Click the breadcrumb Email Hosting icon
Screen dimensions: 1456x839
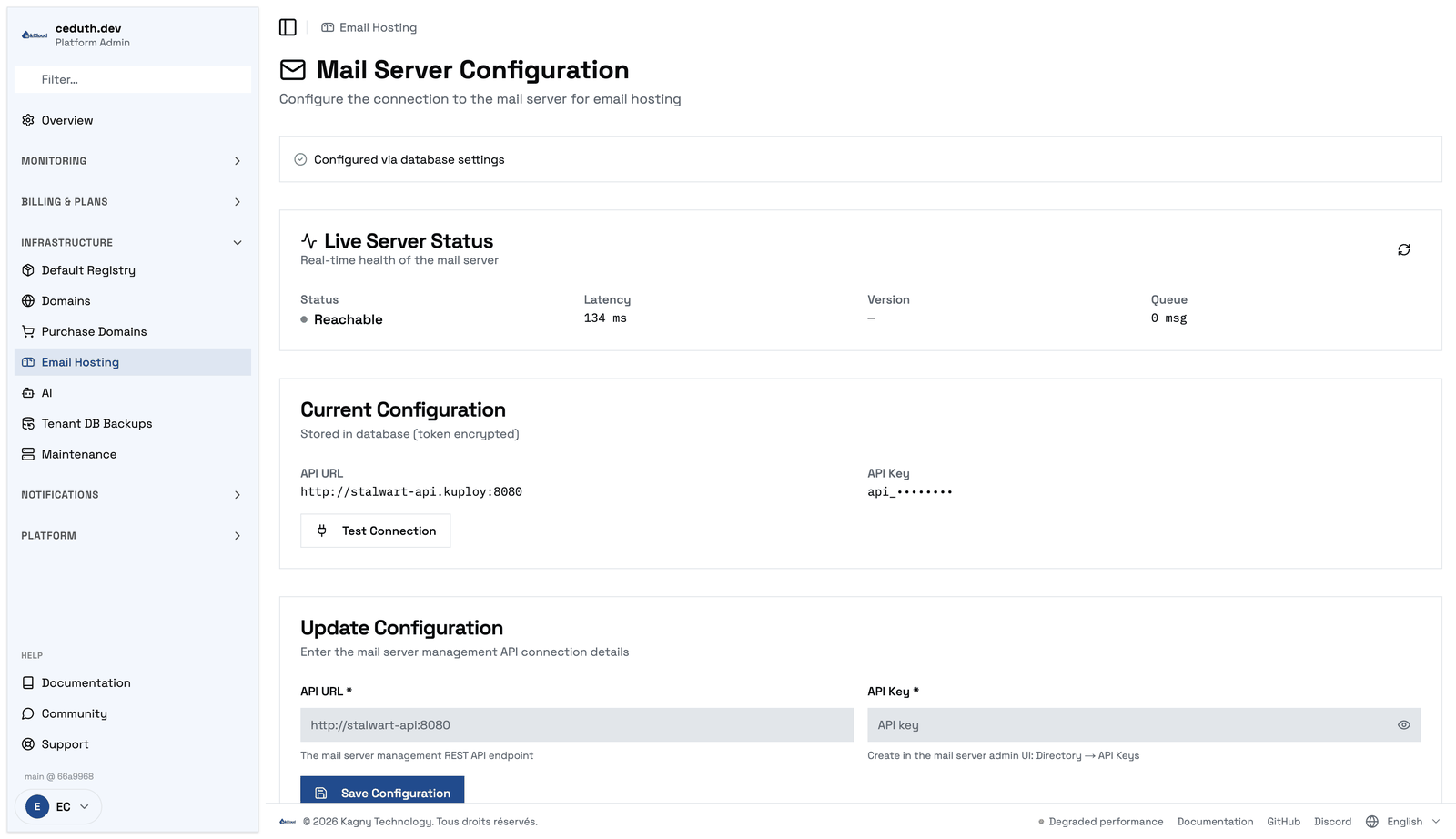pyautogui.click(x=328, y=27)
